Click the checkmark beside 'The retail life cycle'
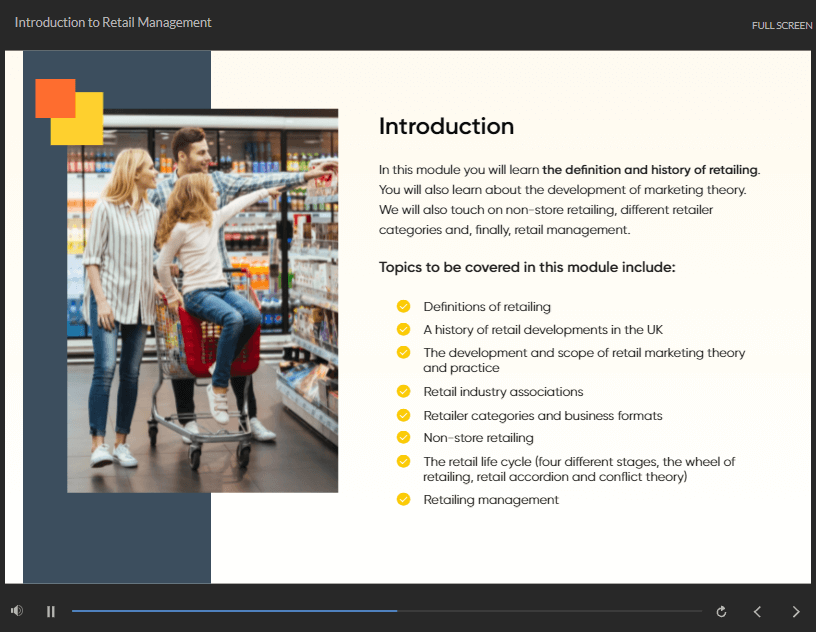The width and height of the screenshot is (816, 632). click(x=403, y=461)
